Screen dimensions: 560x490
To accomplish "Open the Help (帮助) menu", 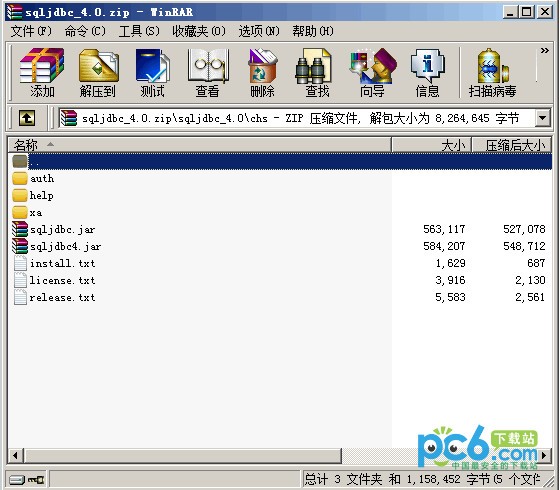I will point(313,31).
